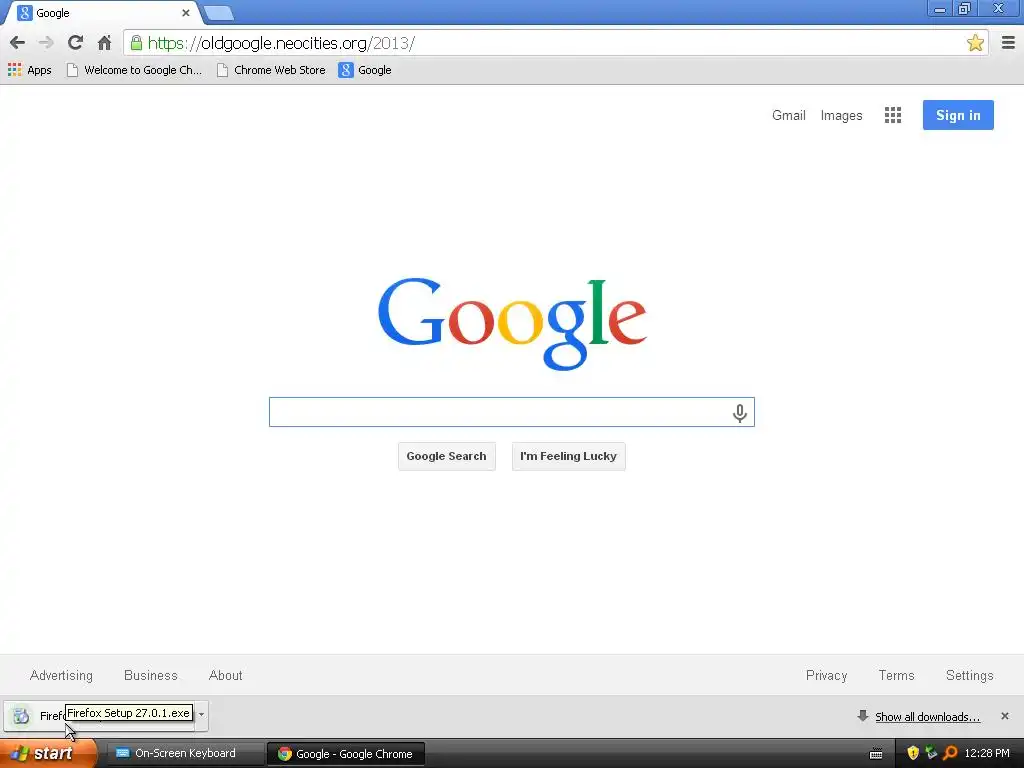Click the Google Search button
1024x768 pixels.
[x=447, y=456]
